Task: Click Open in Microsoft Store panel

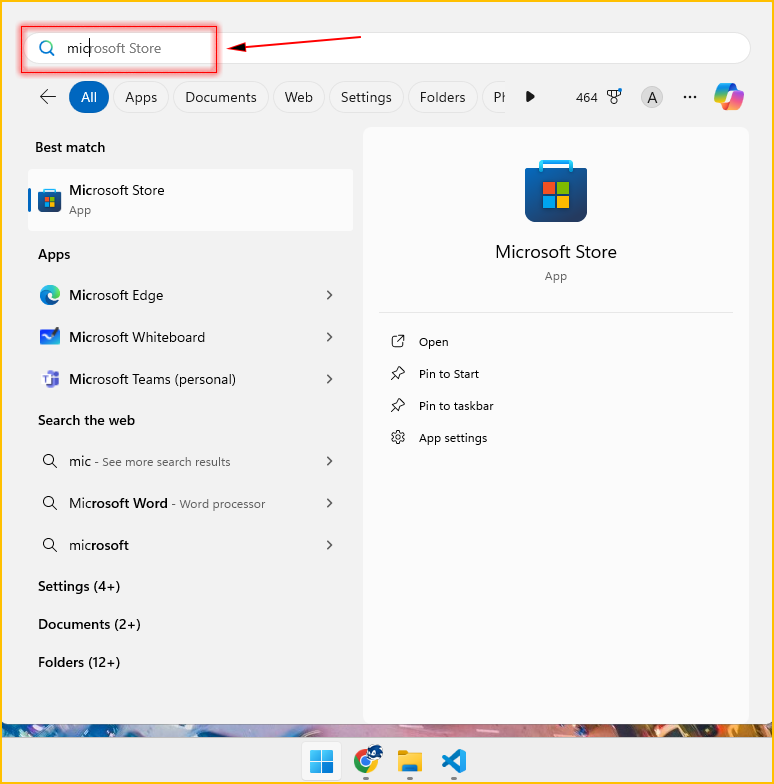Action: point(433,342)
